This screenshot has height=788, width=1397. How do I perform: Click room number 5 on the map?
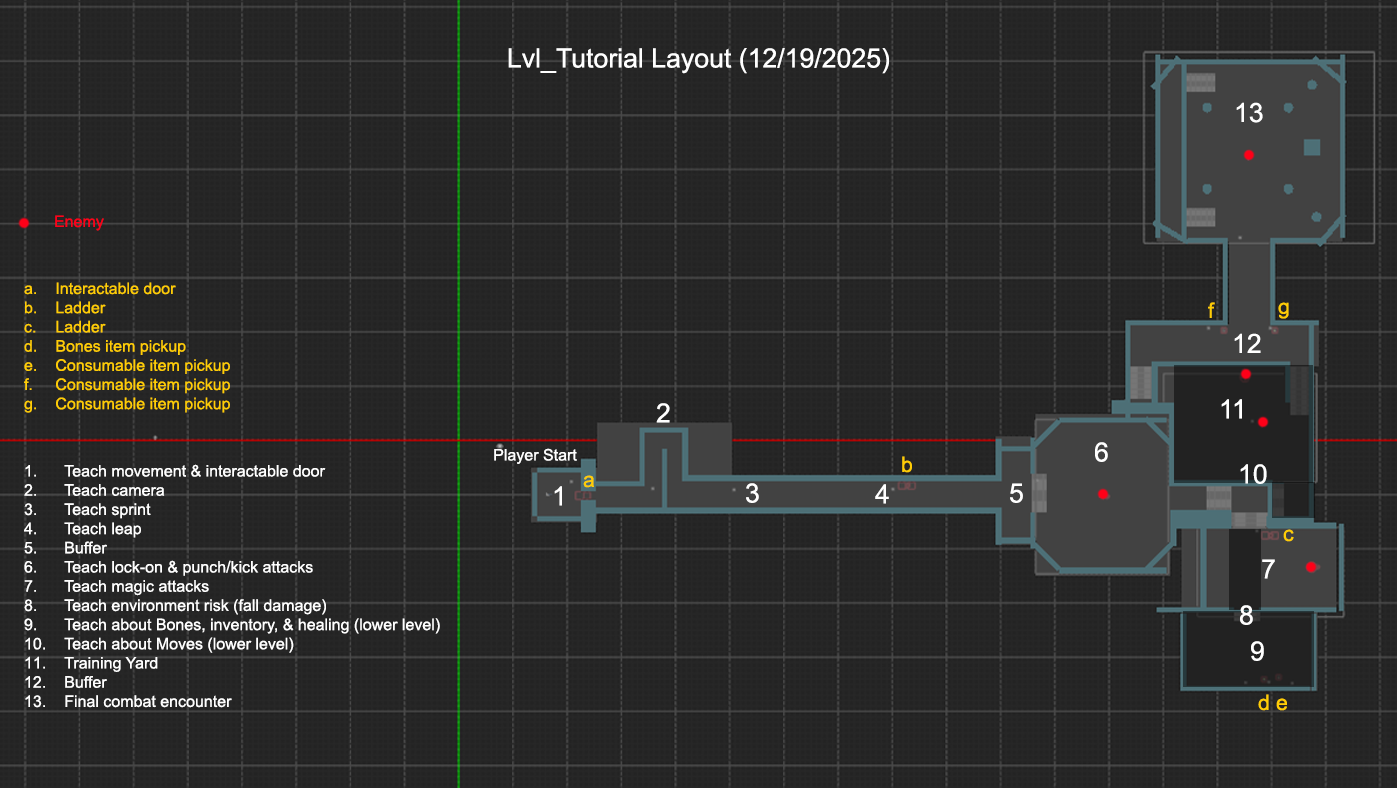tap(1016, 493)
